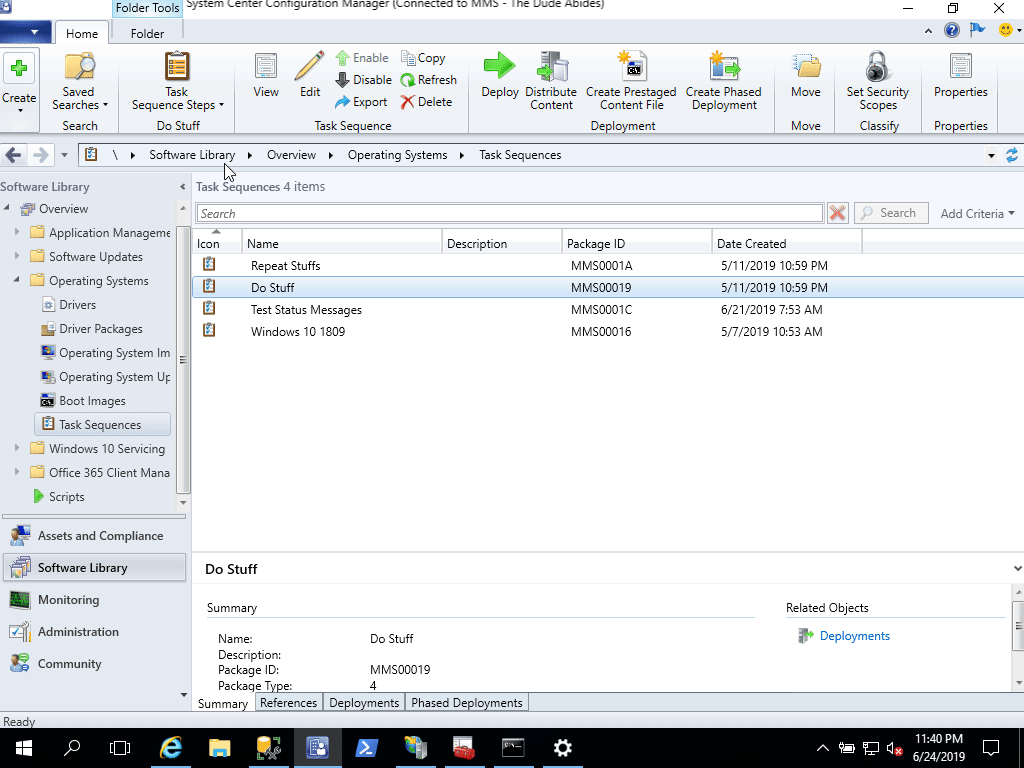
Task: Deploy the selected task sequence
Action: click(x=500, y=75)
